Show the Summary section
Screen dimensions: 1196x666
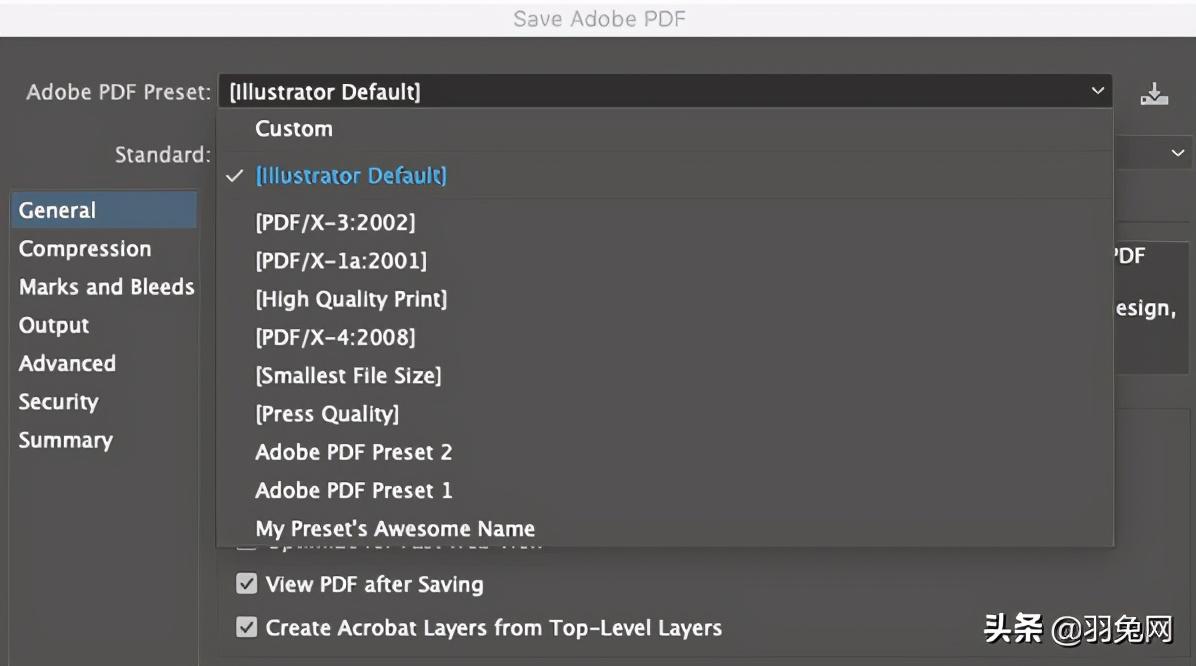coord(65,440)
